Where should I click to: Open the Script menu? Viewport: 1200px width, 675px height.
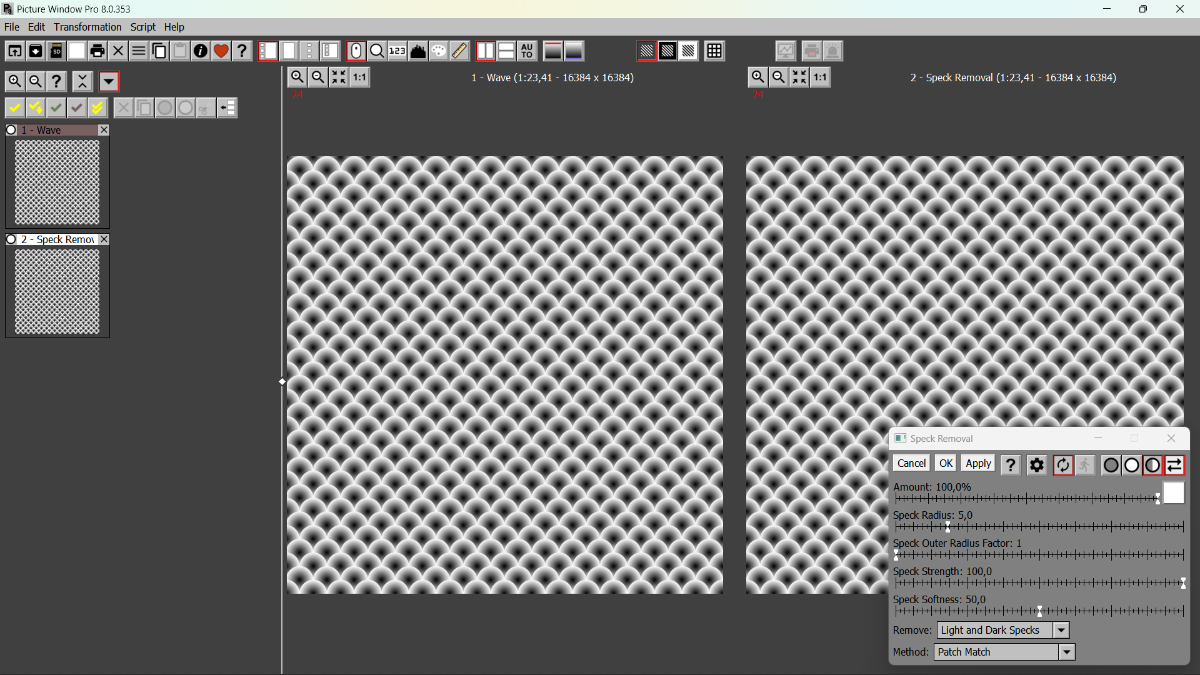(x=143, y=27)
